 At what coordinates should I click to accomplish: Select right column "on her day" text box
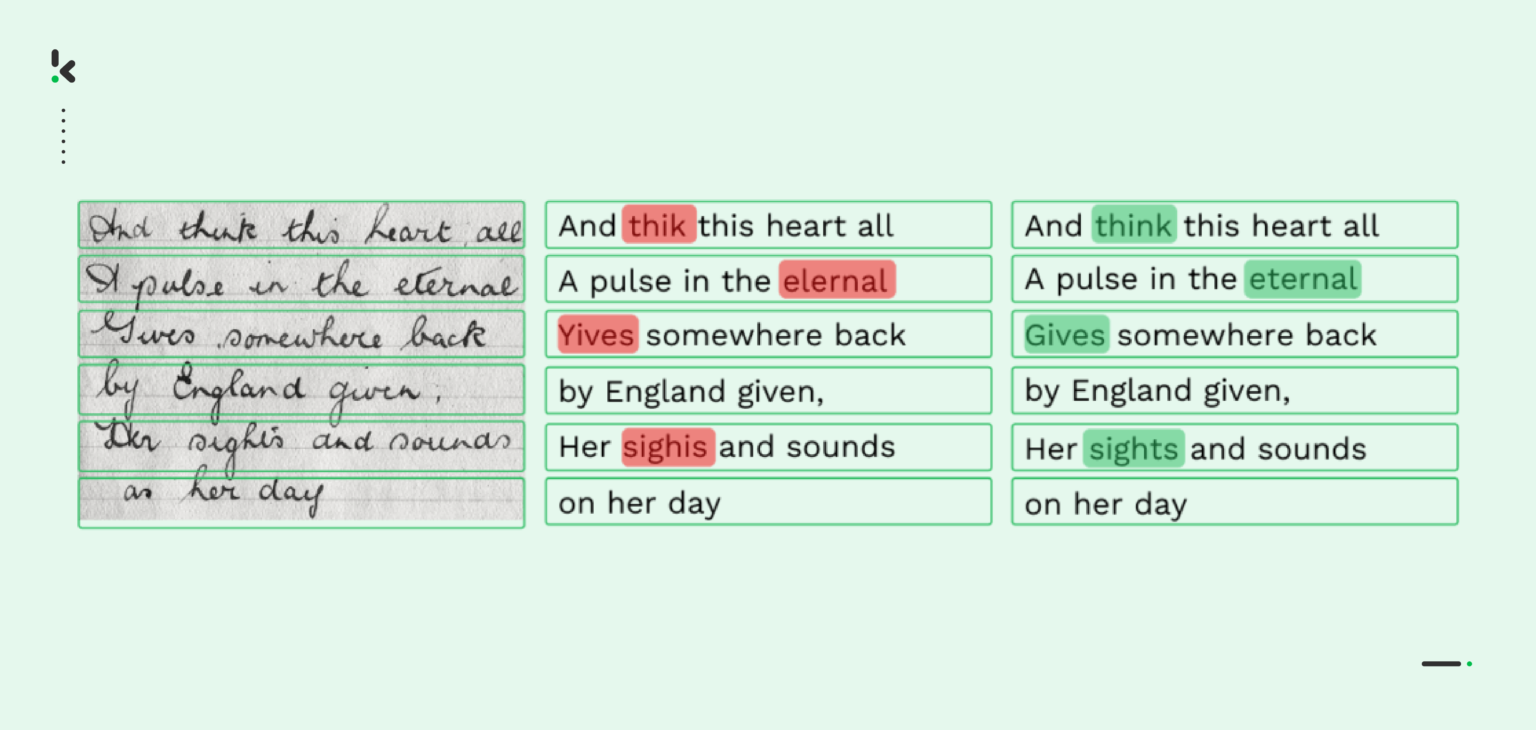pos(1234,502)
